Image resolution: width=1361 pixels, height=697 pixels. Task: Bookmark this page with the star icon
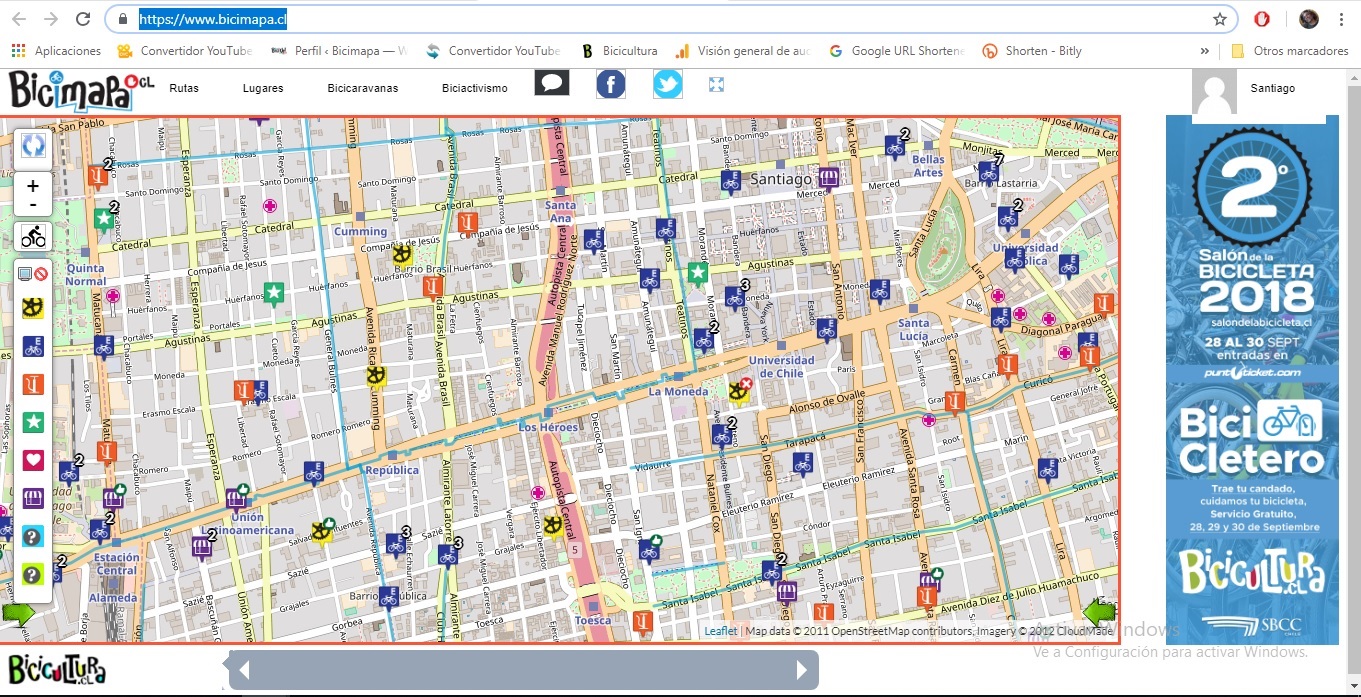tap(1220, 19)
